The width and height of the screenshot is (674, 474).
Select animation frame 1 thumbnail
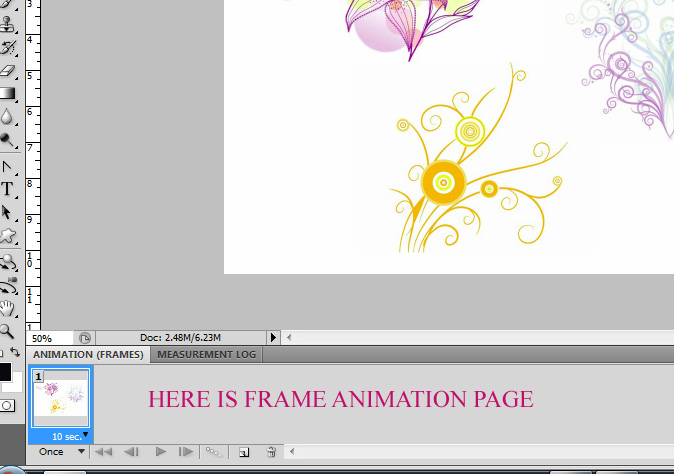61,398
